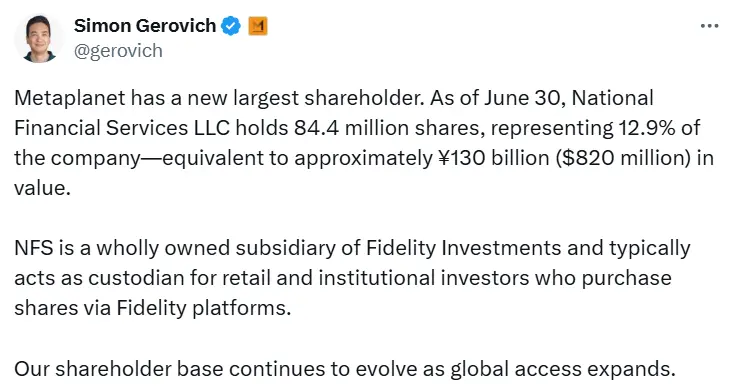
Task: Click the "¥130 billion" amount
Action: pyautogui.click(x=494, y=158)
